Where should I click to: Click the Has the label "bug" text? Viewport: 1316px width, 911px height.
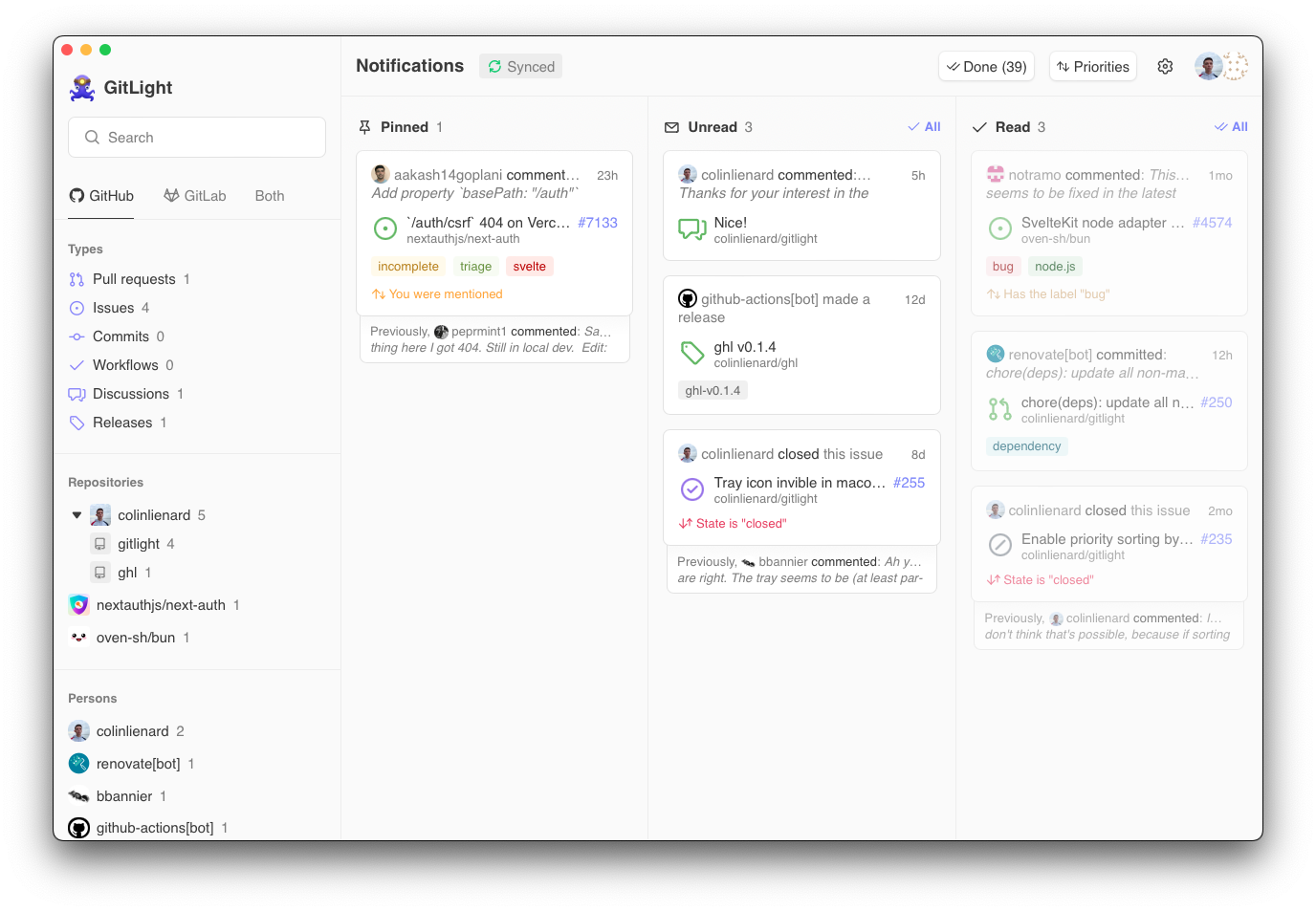[x=1048, y=294]
